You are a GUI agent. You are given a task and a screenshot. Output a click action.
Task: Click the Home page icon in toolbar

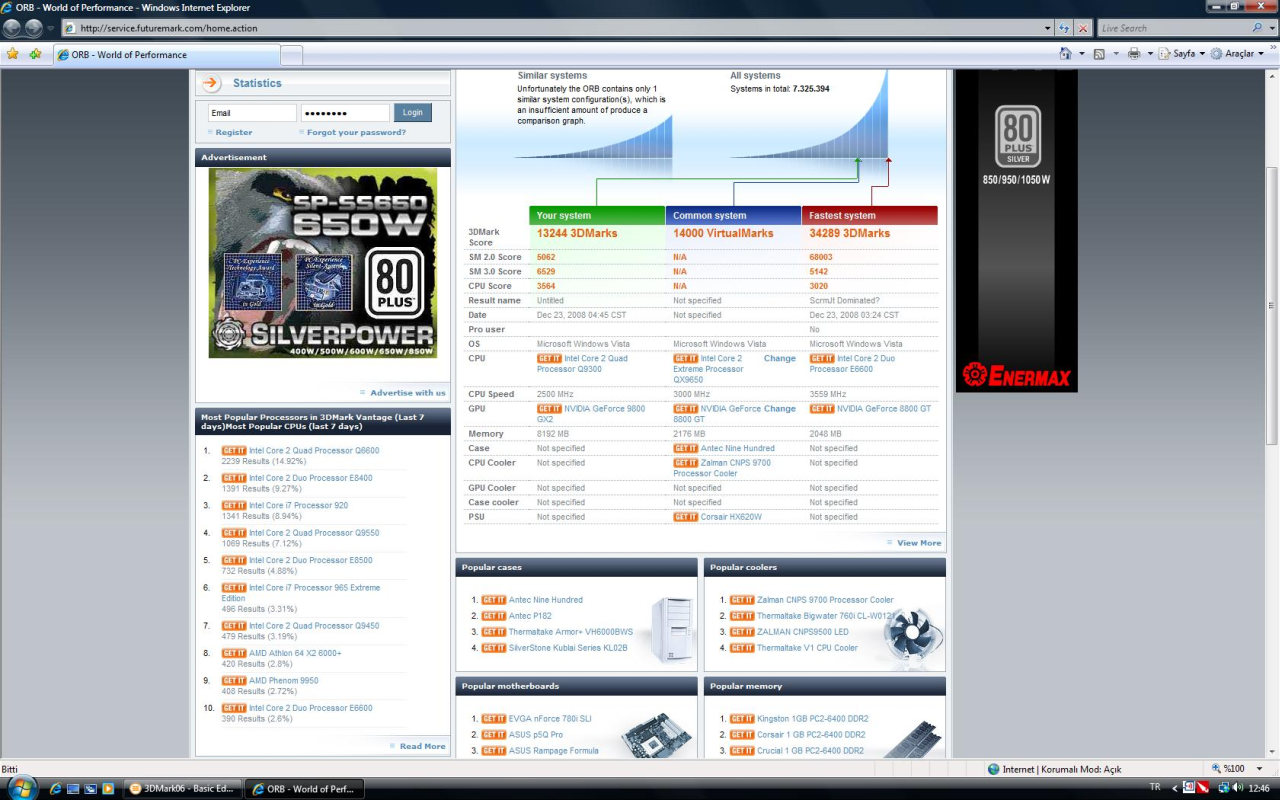[x=1066, y=54]
